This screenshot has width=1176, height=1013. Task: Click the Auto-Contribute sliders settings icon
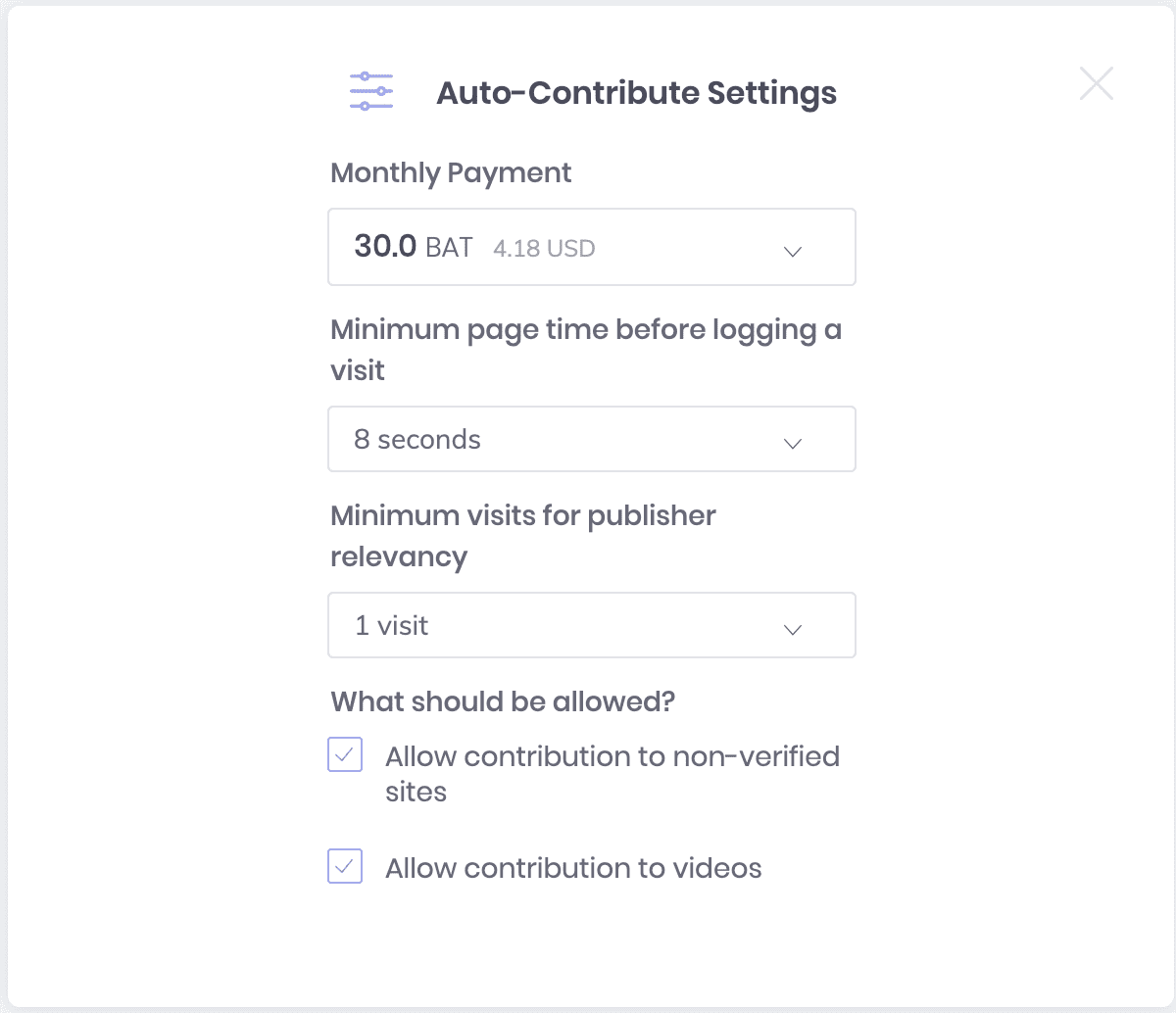(x=371, y=91)
